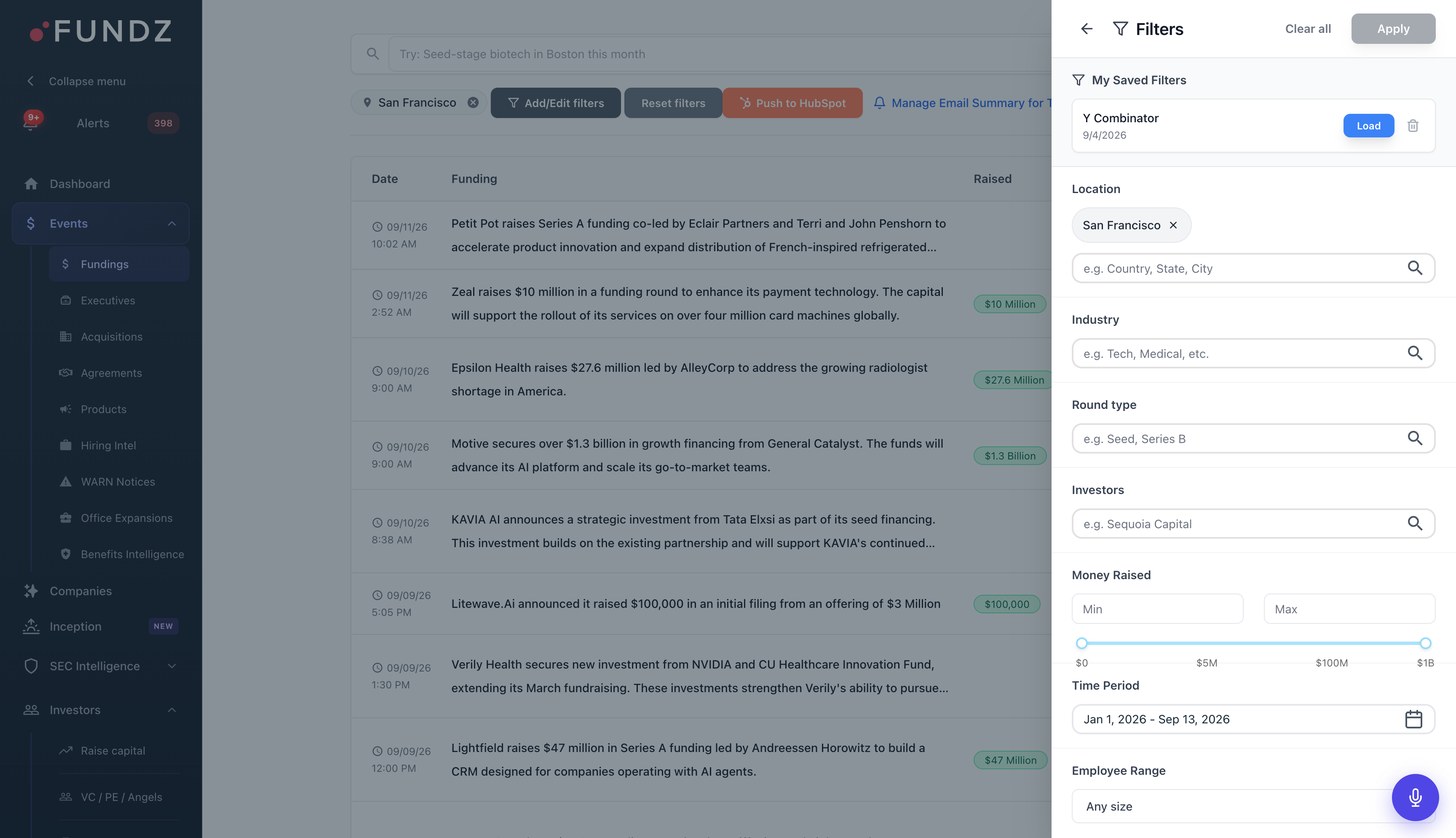
Task: Delete the Y Combinator saved filter
Action: point(1413,126)
